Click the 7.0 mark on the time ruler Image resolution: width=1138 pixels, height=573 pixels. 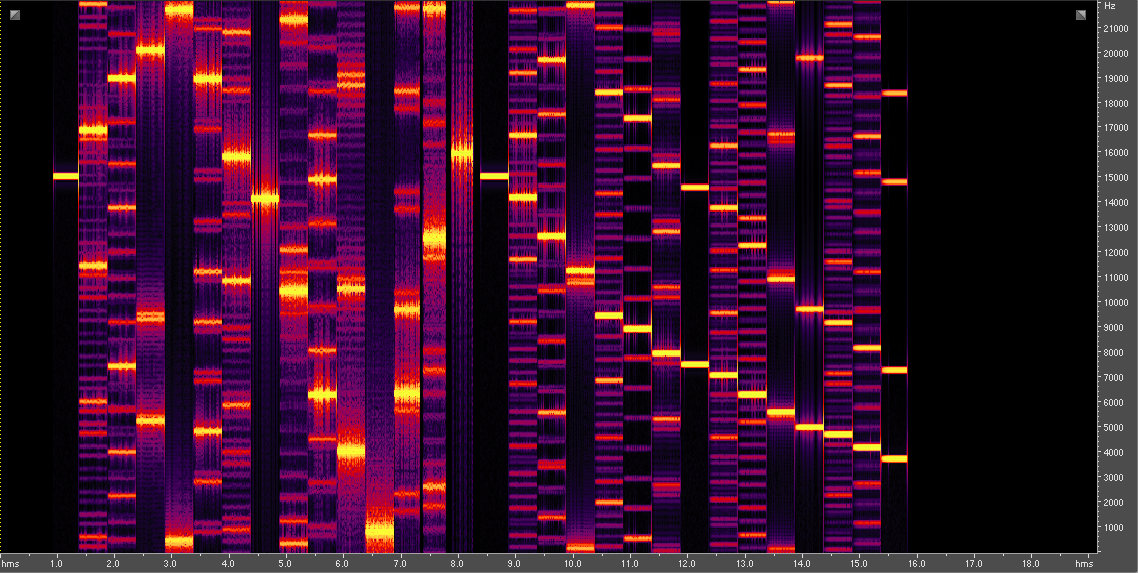click(399, 563)
